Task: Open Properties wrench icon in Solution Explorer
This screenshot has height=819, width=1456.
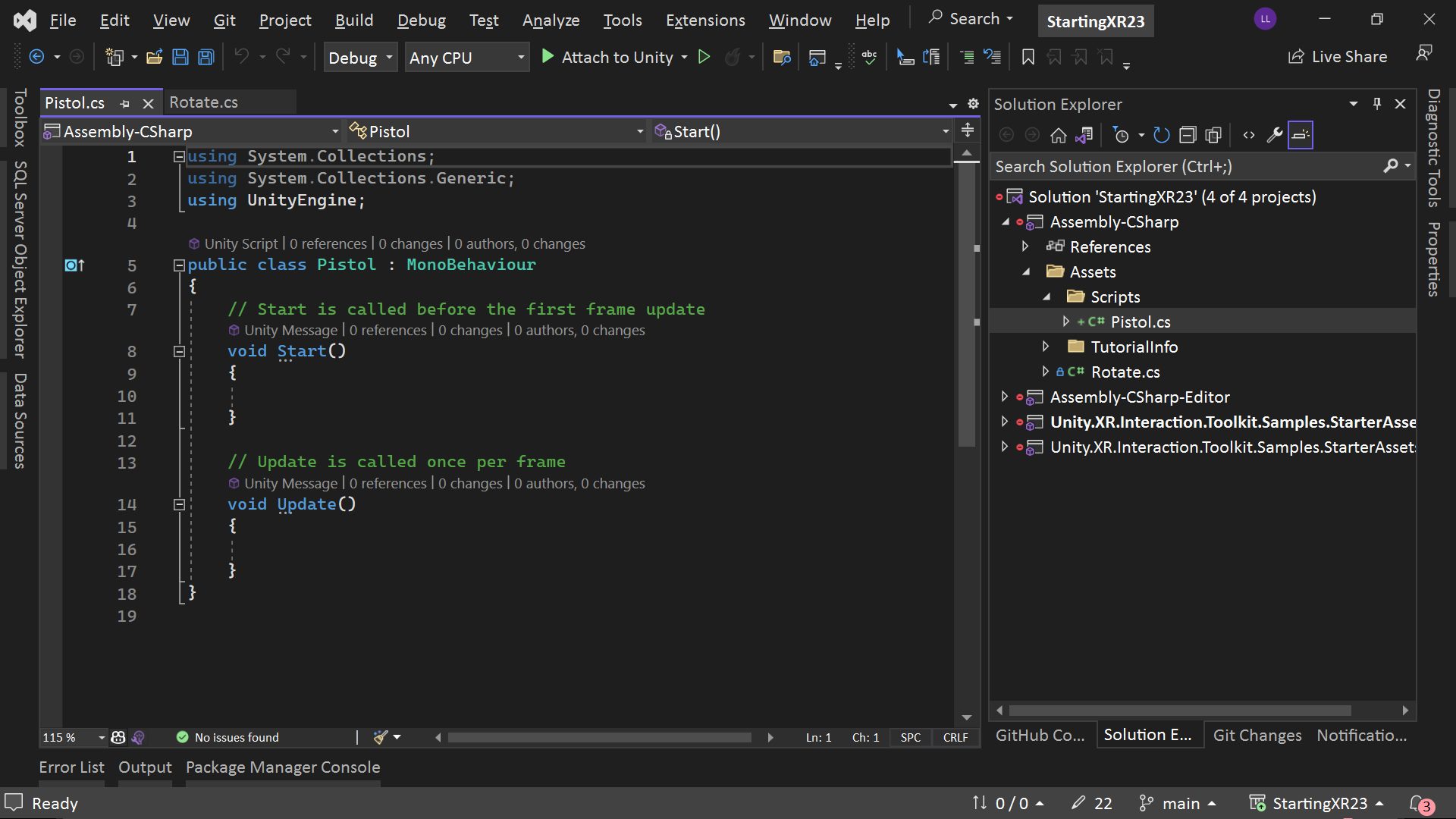Action: (1275, 135)
